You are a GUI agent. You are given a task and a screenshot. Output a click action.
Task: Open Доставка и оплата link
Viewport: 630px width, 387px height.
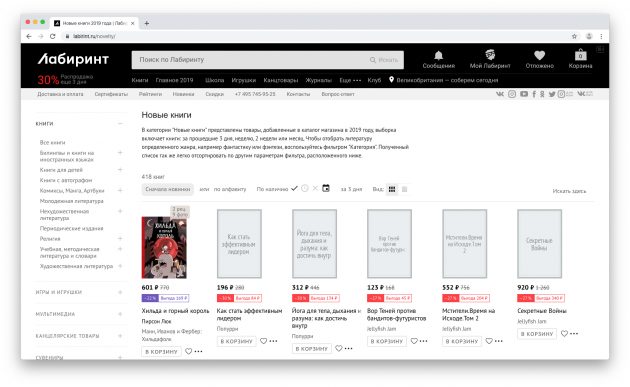60,94
